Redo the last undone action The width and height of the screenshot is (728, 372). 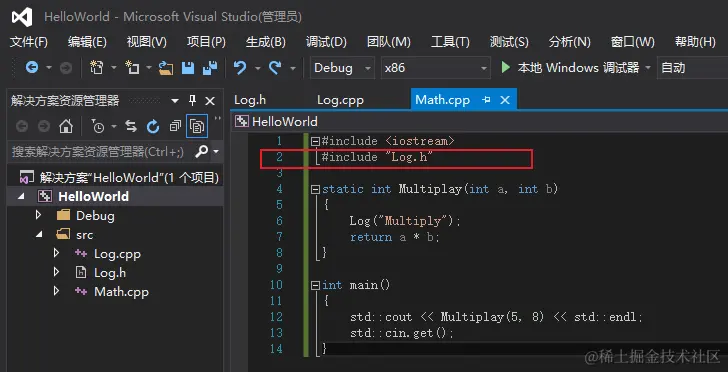click(275, 68)
